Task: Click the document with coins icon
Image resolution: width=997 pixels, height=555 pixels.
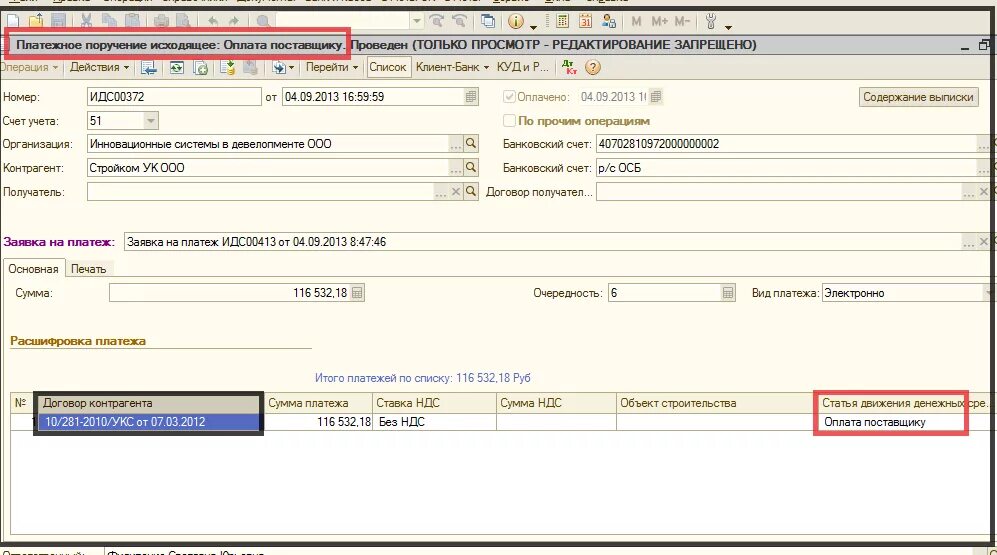Action: pos(227,67)
